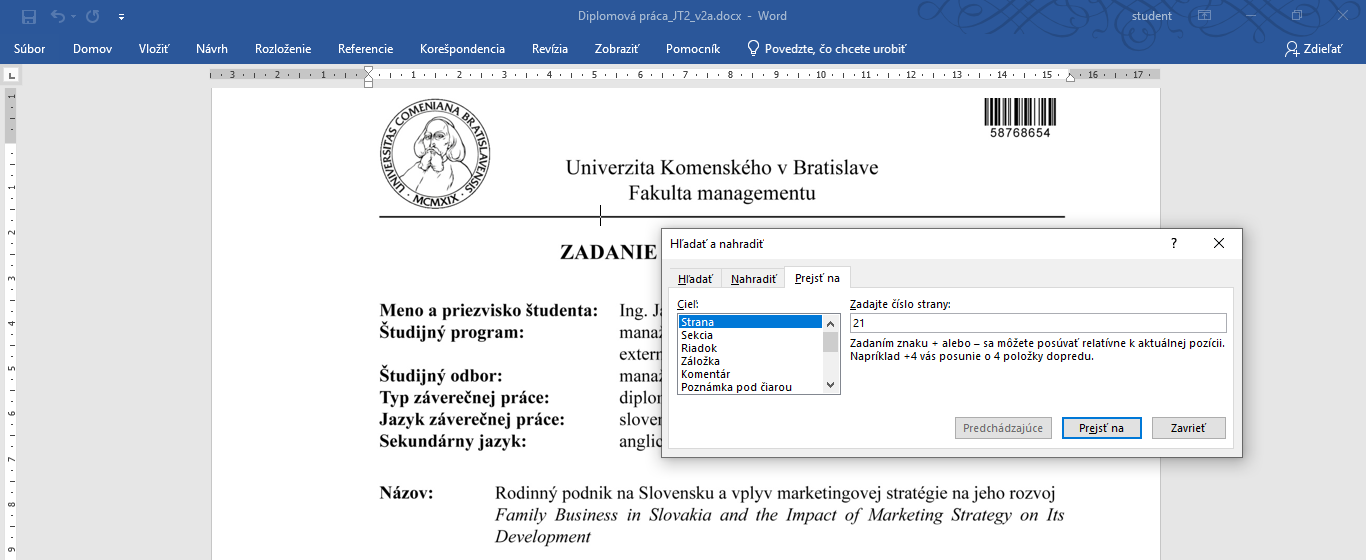The width and height of the screenshot is (1366, 560).
Task: Open the Návrh ribbon tab
Action: pyautogui.click(x=212, y=48)
